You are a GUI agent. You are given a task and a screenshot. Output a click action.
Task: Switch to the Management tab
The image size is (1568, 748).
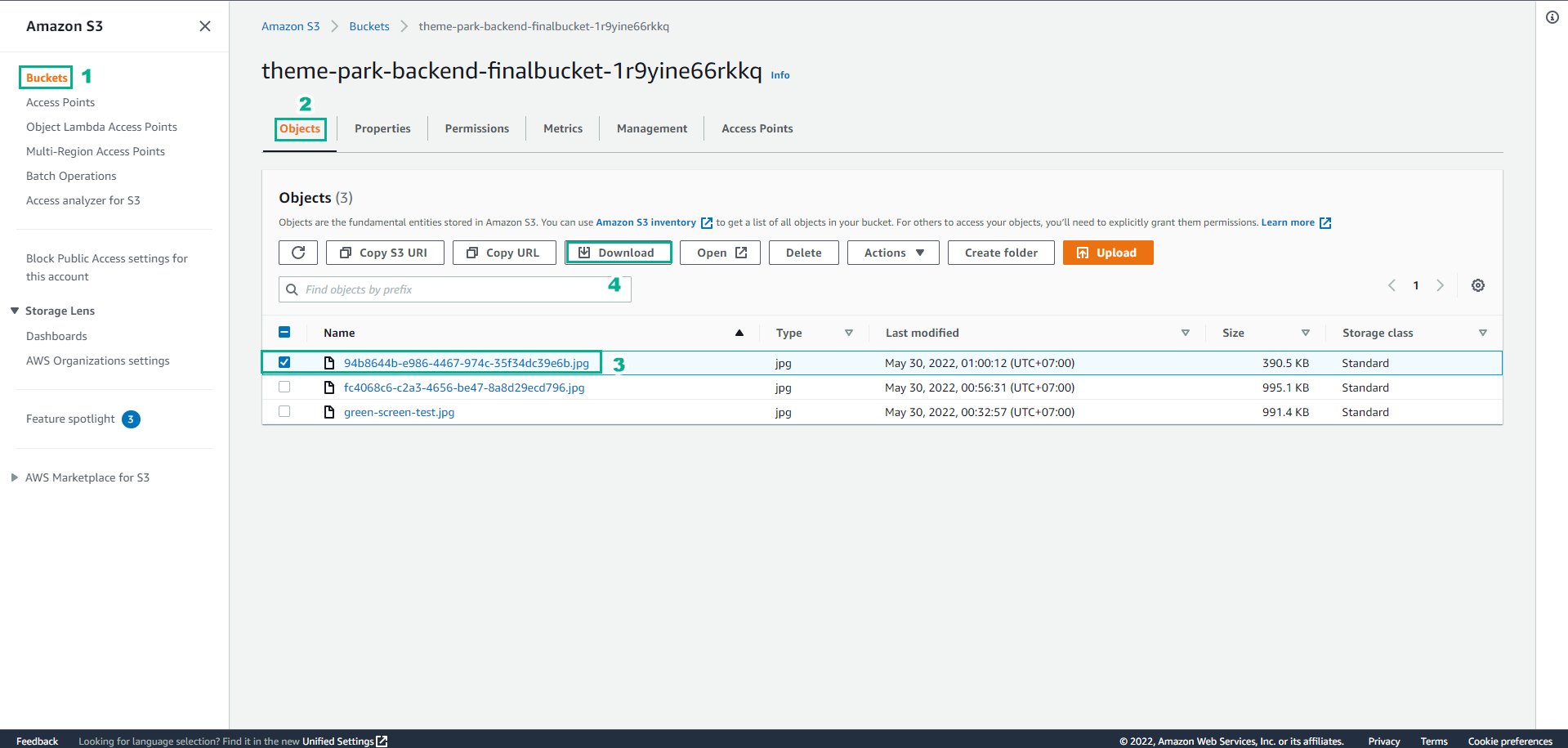click(x=652, y=128)
